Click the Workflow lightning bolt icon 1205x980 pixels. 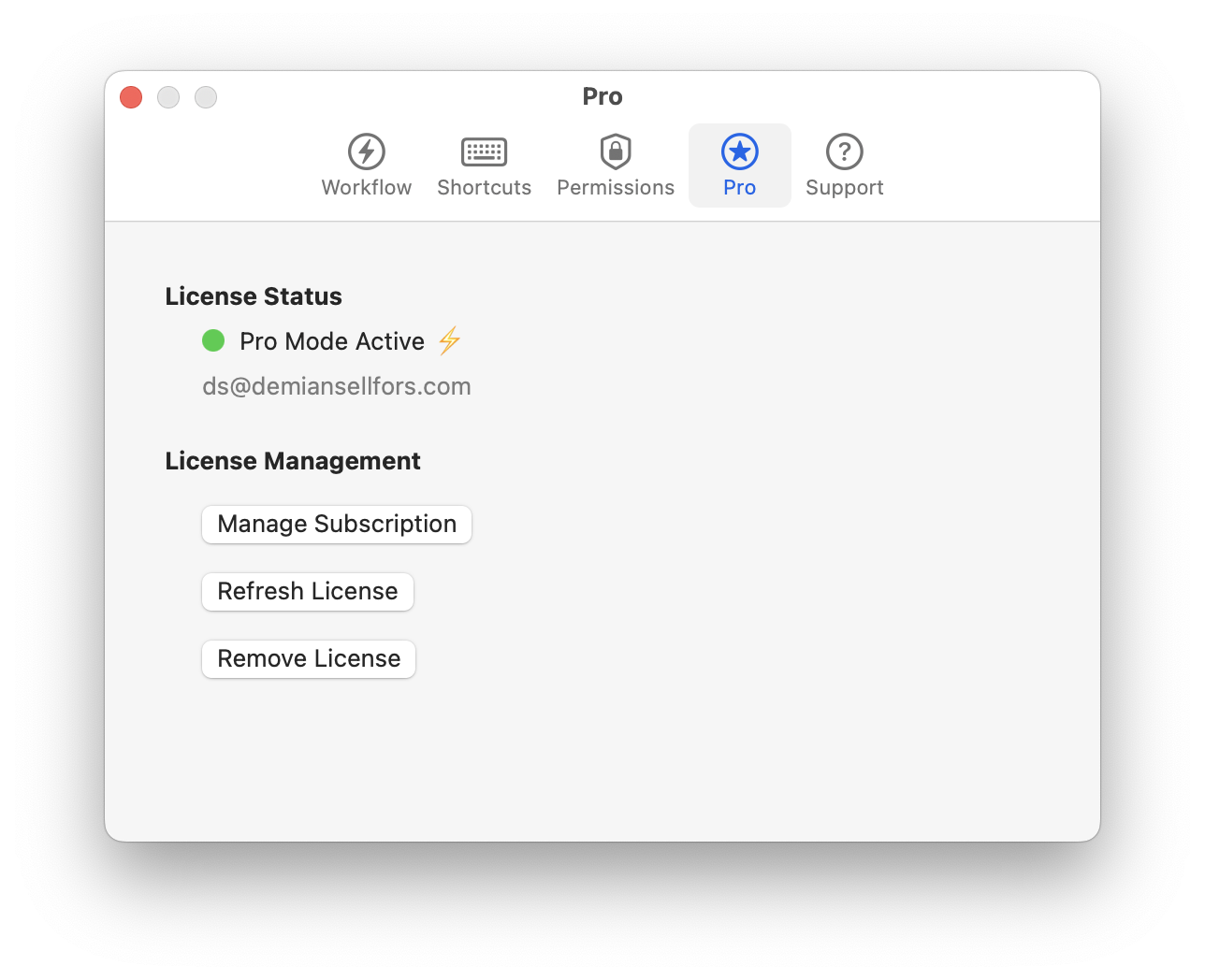(367, 151)
